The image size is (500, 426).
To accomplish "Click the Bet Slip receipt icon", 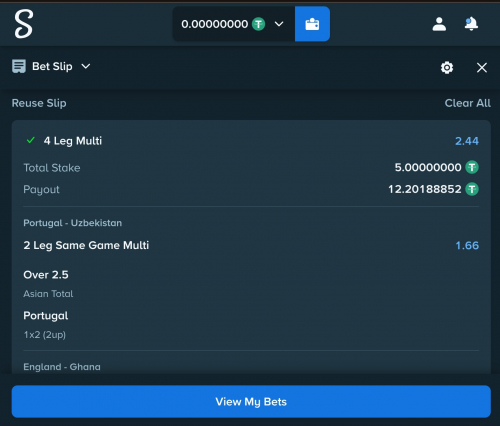I will pos(19,66).
